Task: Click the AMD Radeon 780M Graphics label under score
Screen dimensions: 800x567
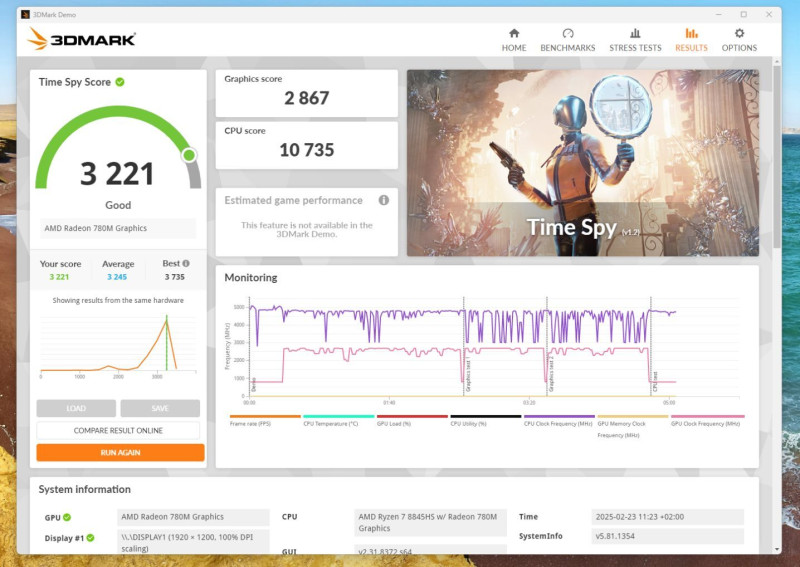Action: tap(118, 228)
